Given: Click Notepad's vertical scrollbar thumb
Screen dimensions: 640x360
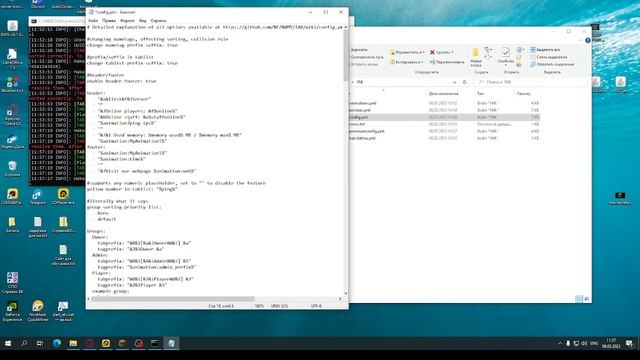Looking at the screenshot, I should [x=346, y=55].
